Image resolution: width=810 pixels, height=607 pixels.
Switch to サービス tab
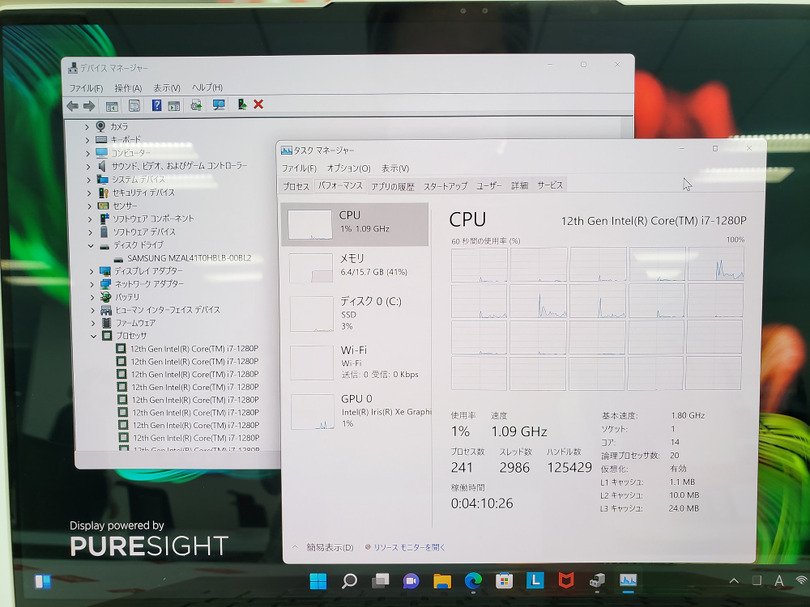point(550,185)
